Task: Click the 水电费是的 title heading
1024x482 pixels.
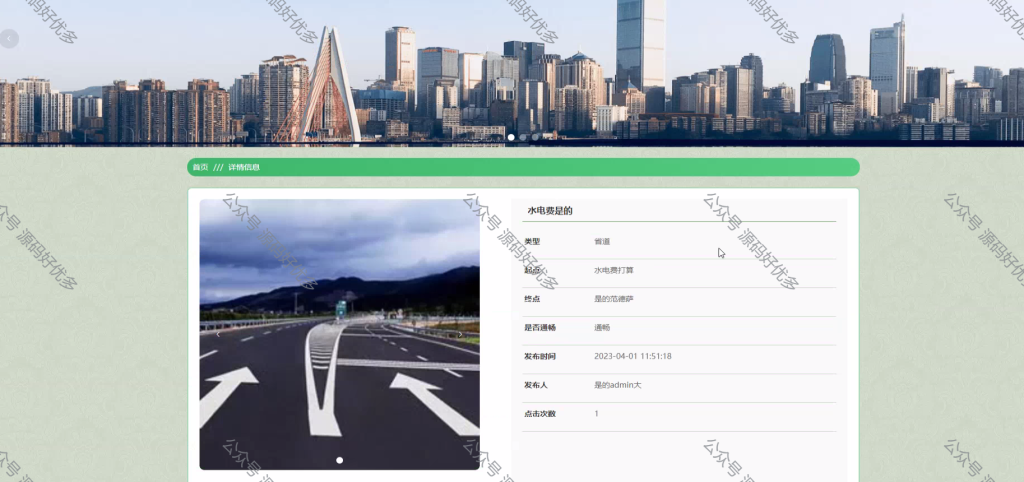Action: pyautogui.click(x=550, y=211)
